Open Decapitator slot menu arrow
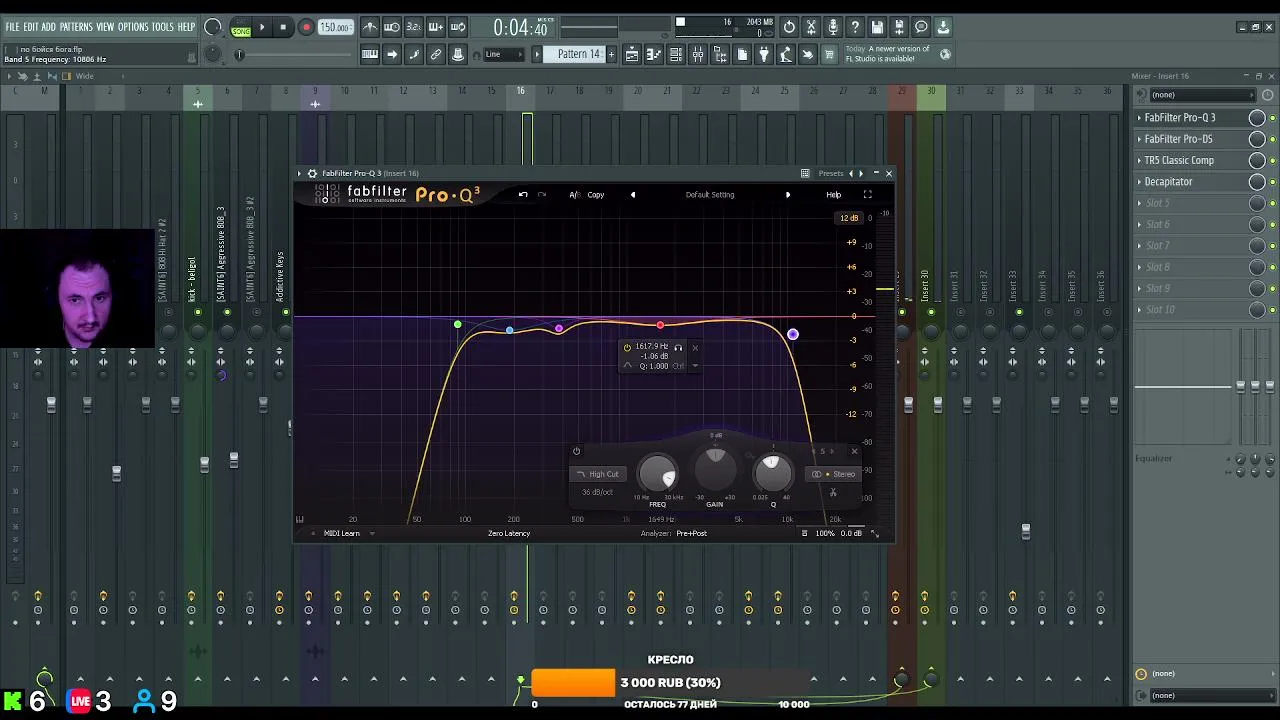The height and width of the screenshot is (720, 1280). point(1139,182)
